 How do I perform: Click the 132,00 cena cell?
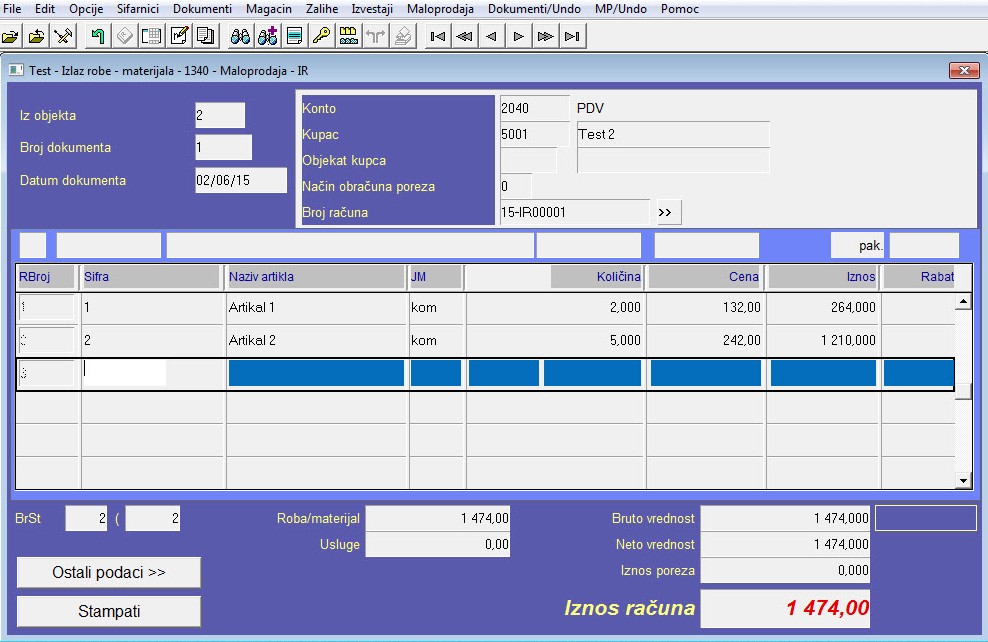point(706,307)
